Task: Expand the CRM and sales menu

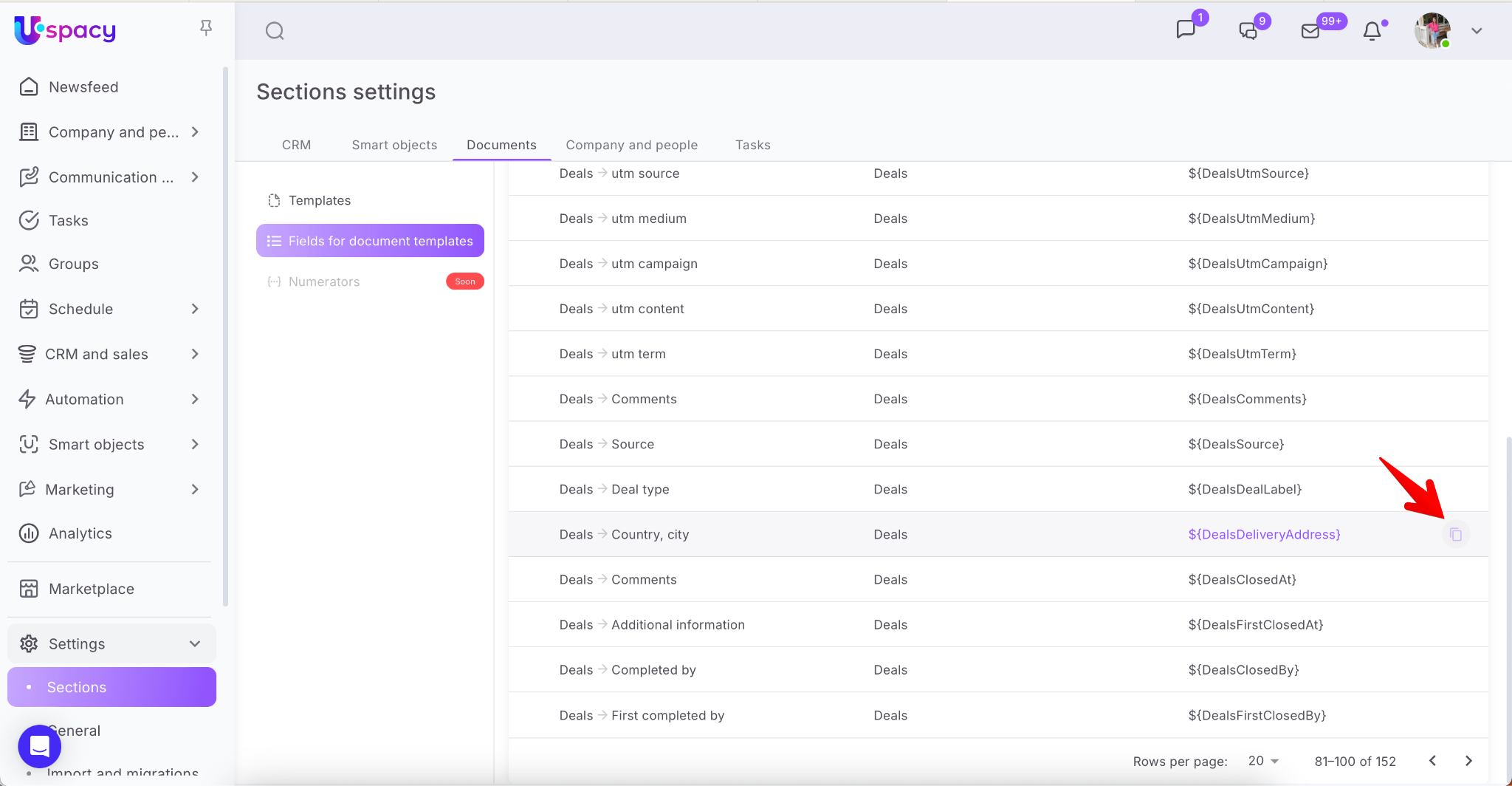Action: [195, 355]
